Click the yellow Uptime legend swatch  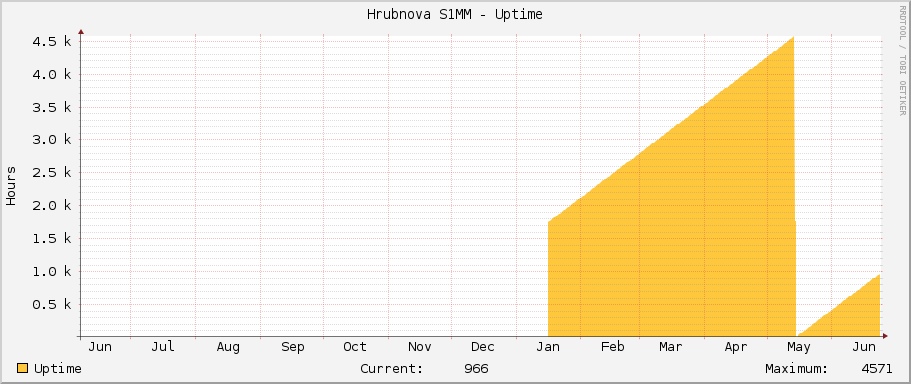coord(23,368)
